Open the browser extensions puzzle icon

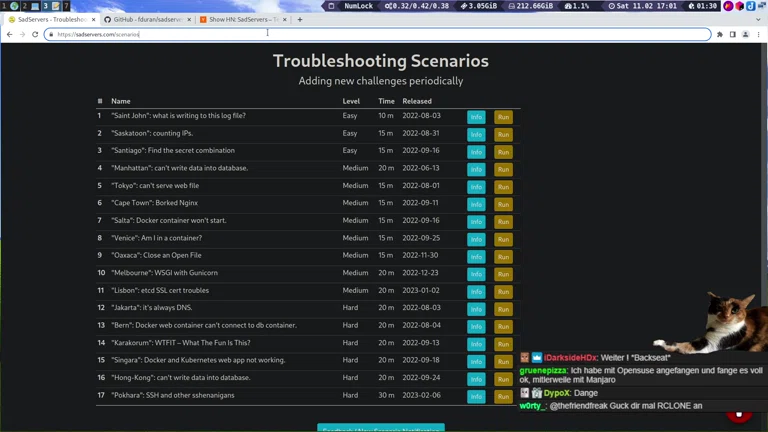point(720,34)
